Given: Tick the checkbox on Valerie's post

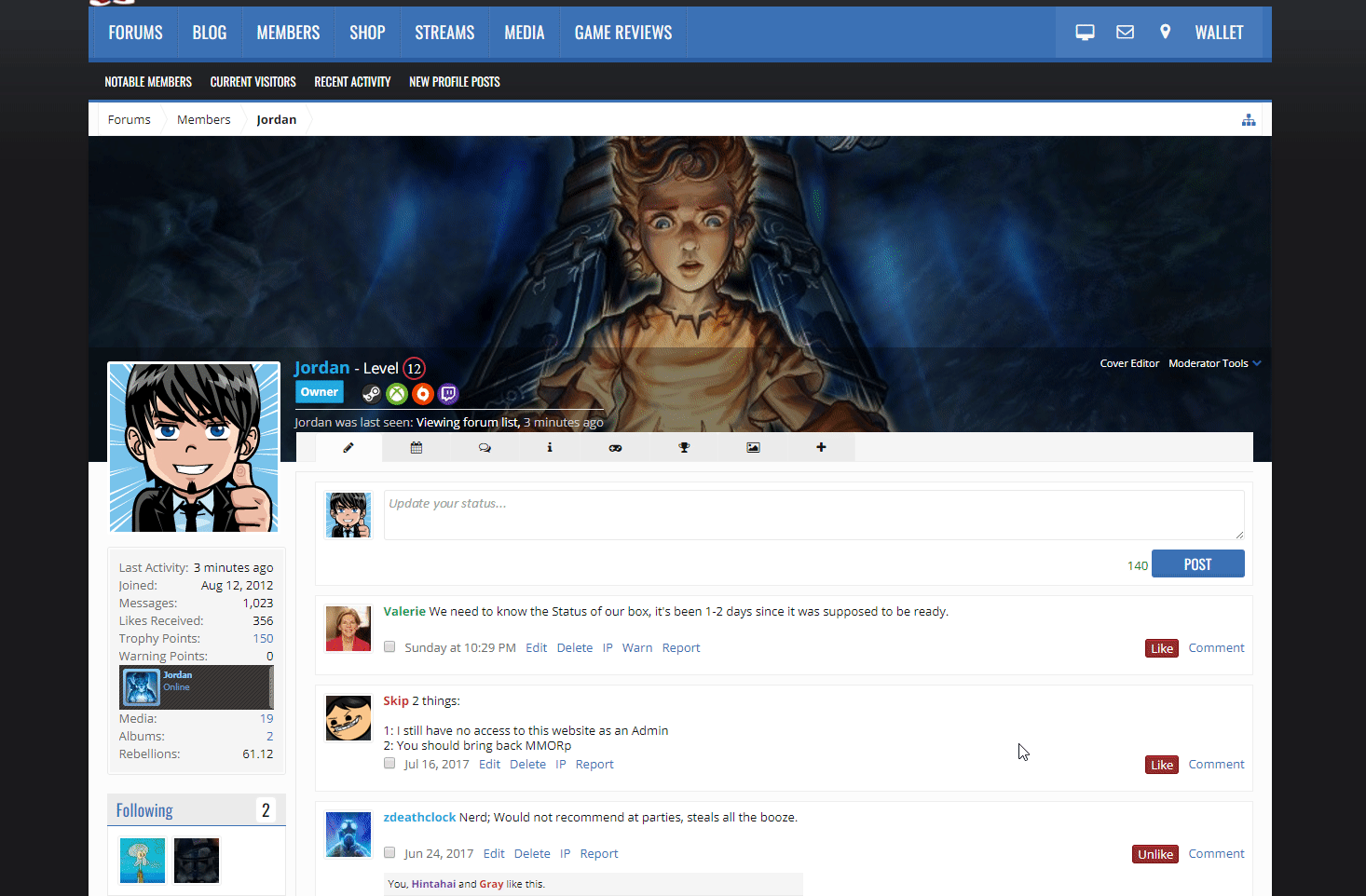Looking at the screenshot, I should point(389,646).
